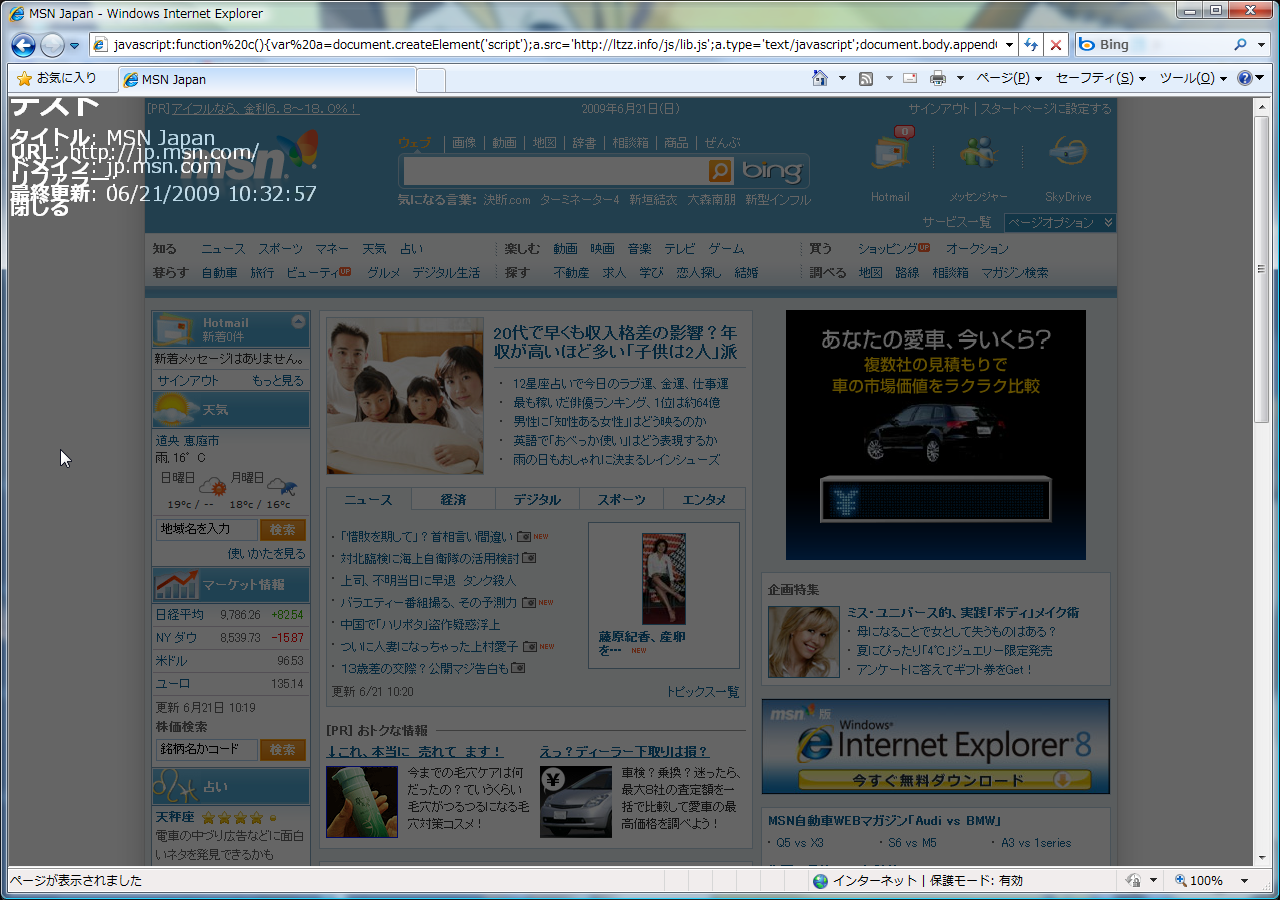The width and height of the screenshot is (1280, 900).
Task: Open the ショッピング link
Action: point(887,249)
